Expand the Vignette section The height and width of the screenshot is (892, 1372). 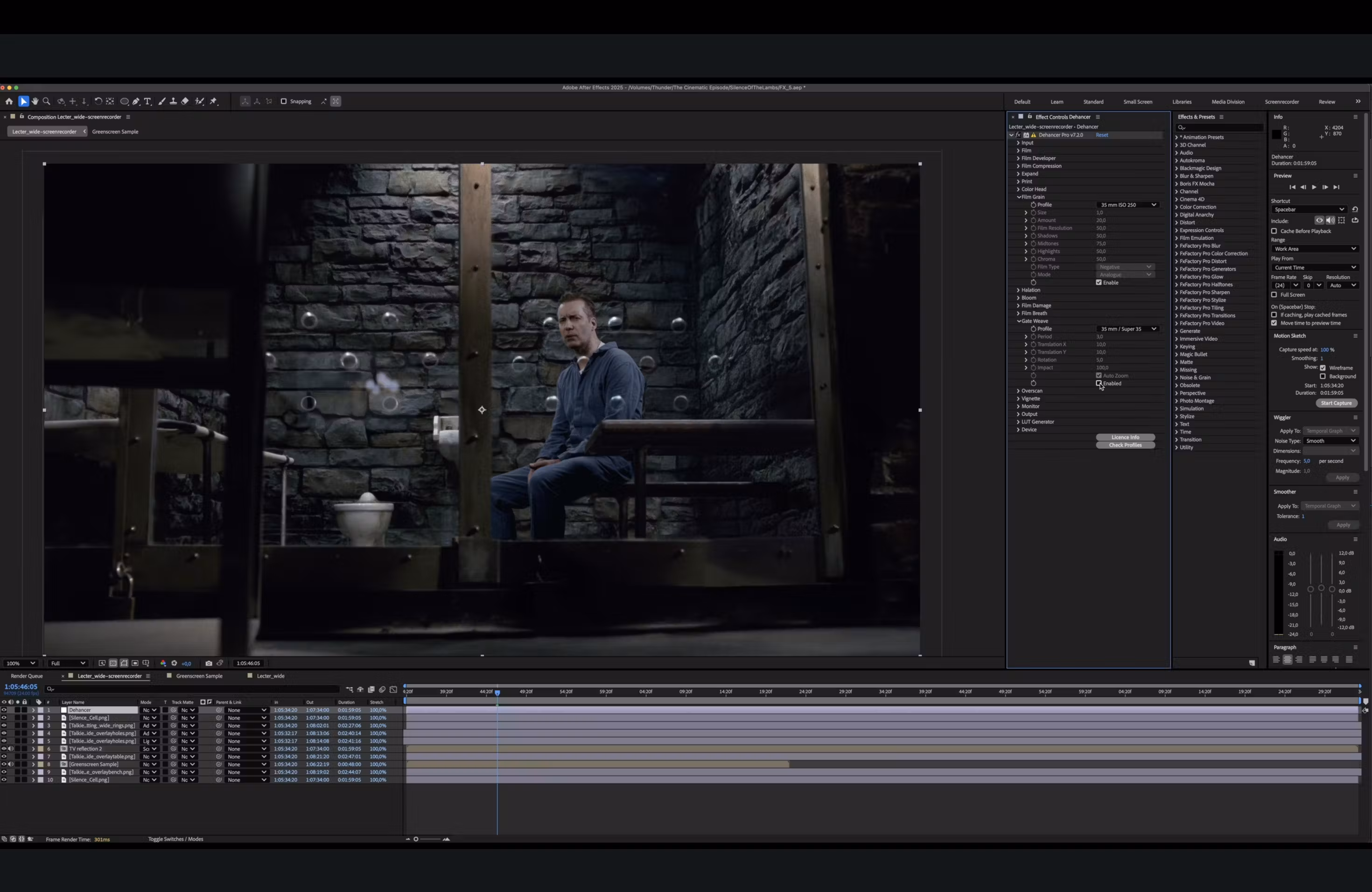pos(1019,399)
